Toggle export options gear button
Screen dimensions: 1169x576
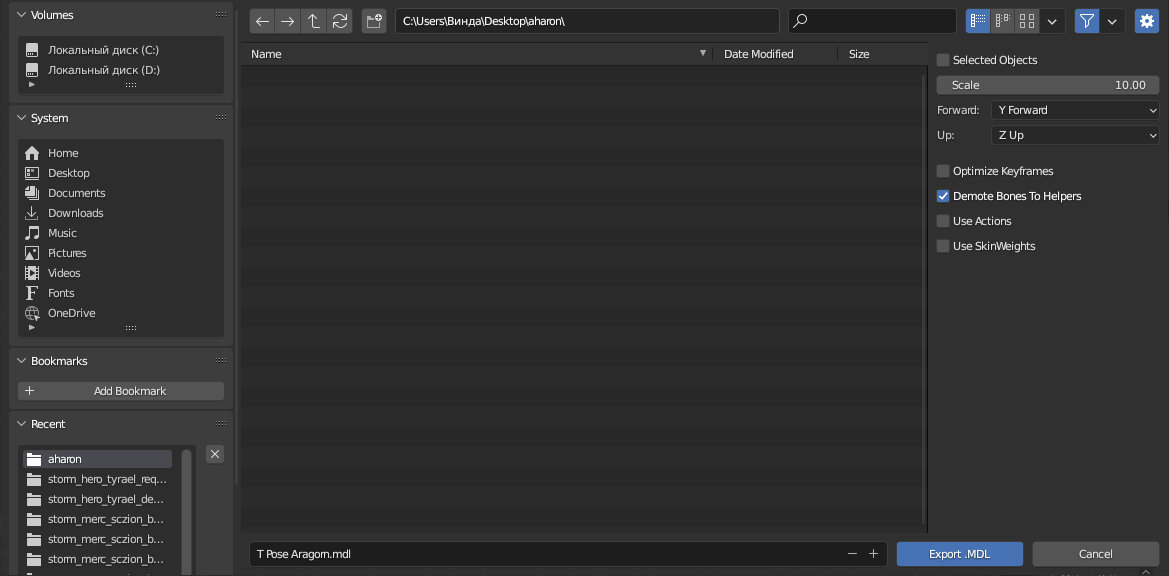pyautogui.click(x=1147, y=21)
